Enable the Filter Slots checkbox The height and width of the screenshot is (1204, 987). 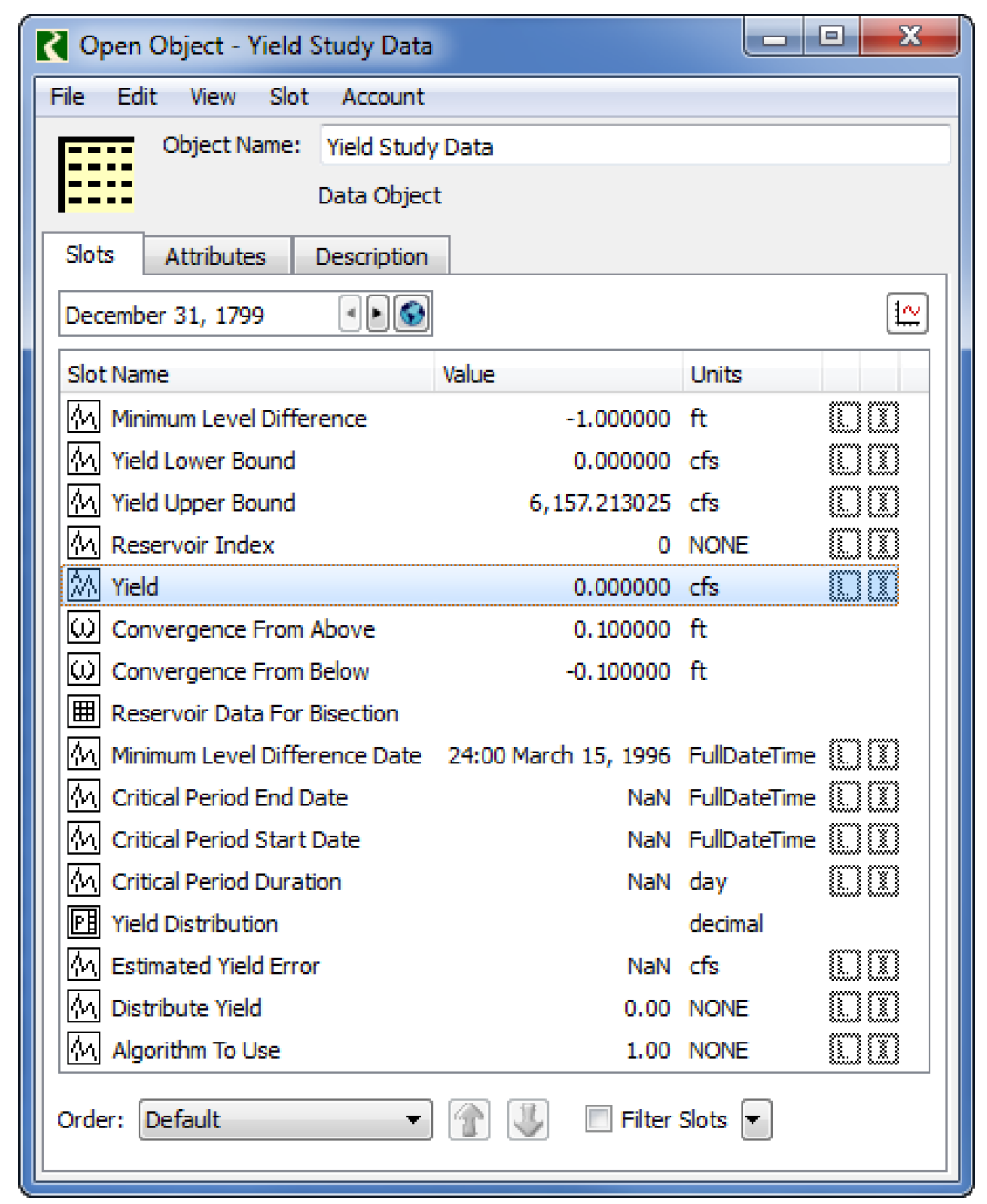click(x=598, y=1119)
